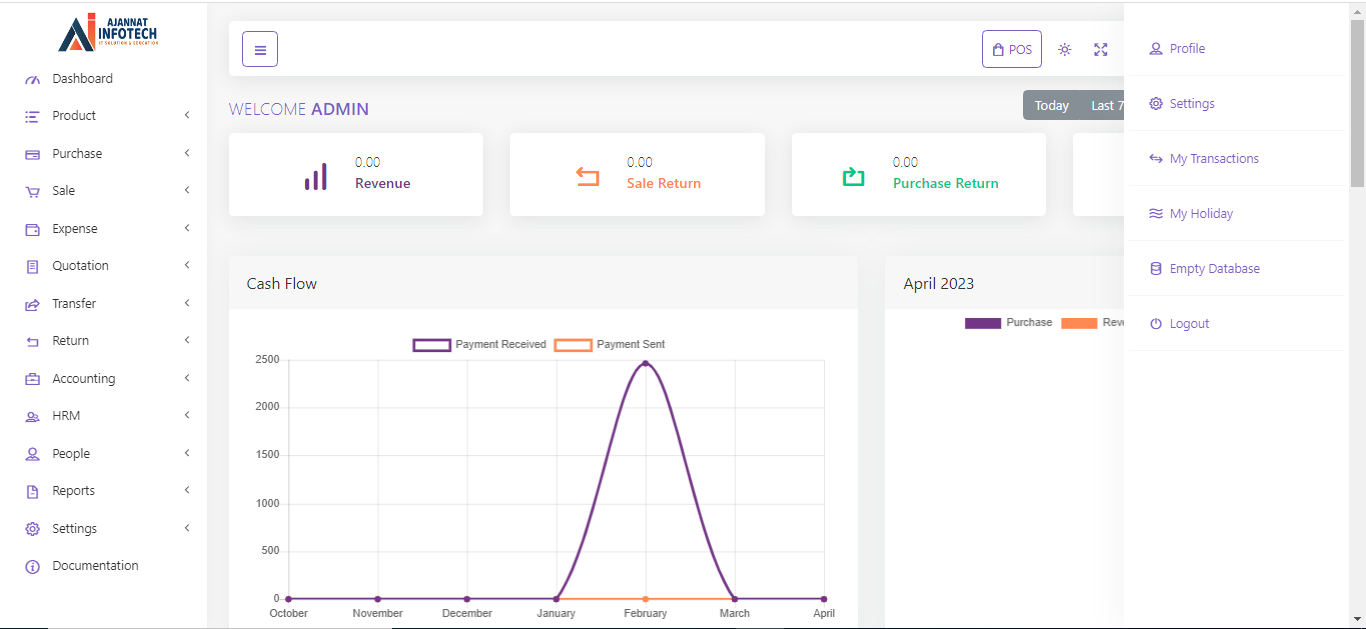Select the Today filter button
The width and height of the screenshot is (1366, 629).
click(x=1051, y=105)
